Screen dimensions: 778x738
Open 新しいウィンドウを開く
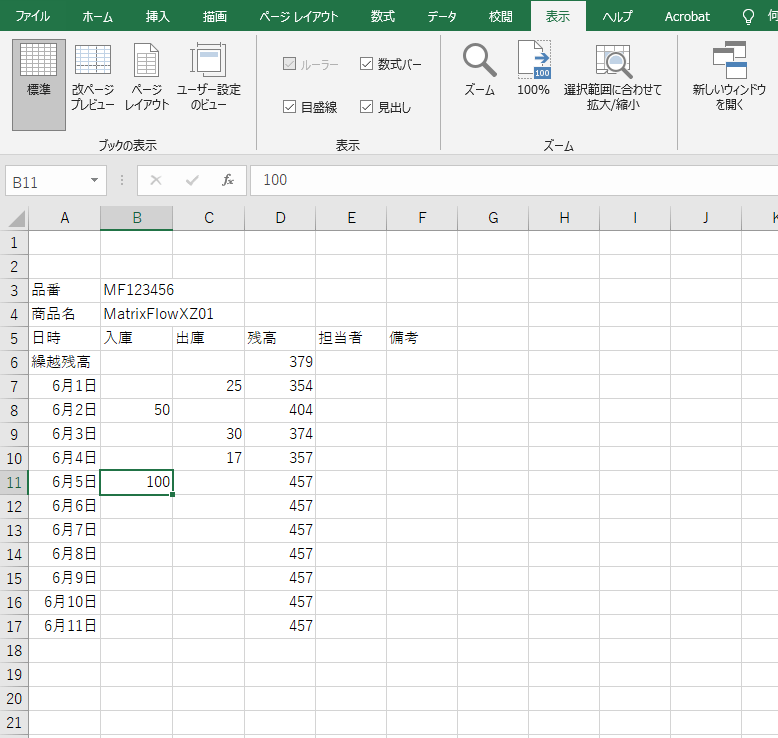pos(729,76)
